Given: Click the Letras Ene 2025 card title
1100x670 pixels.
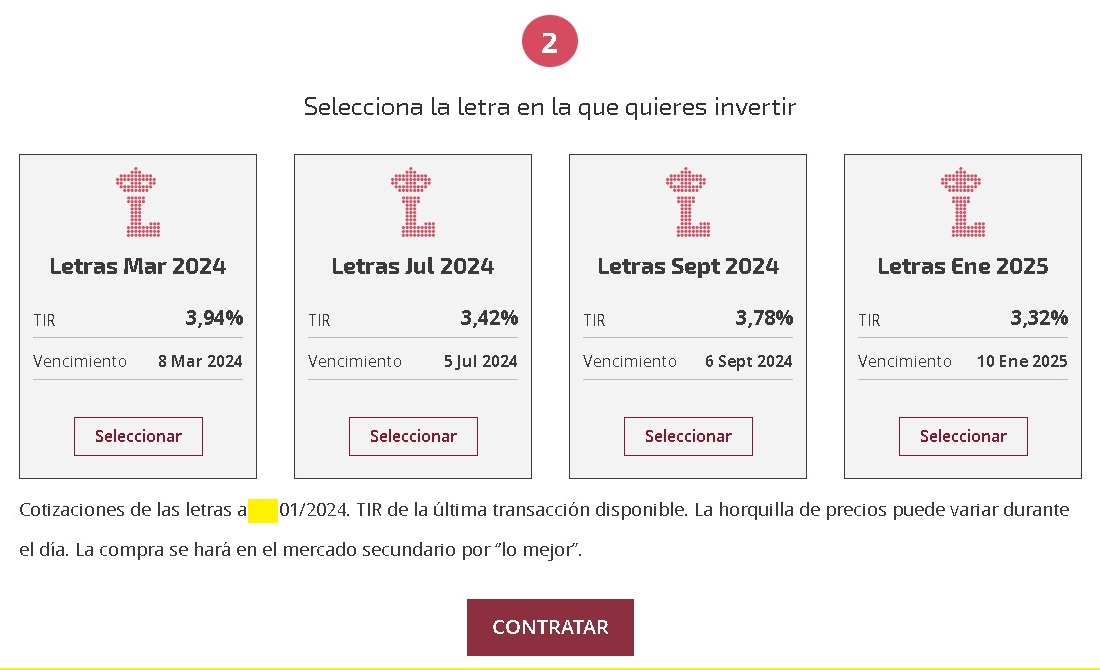Looking at the screenshot, I should pos(963,267).
